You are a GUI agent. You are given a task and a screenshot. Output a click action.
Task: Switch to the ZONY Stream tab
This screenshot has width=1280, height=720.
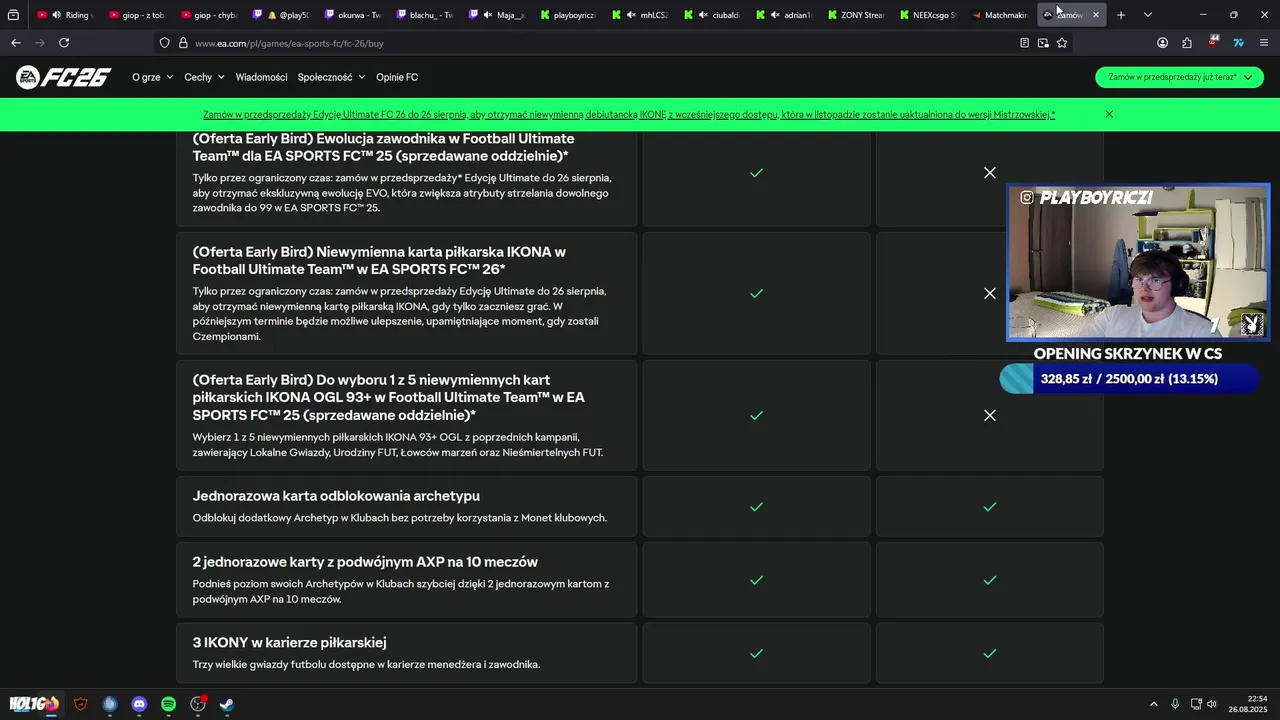click(x=856, y=15)
